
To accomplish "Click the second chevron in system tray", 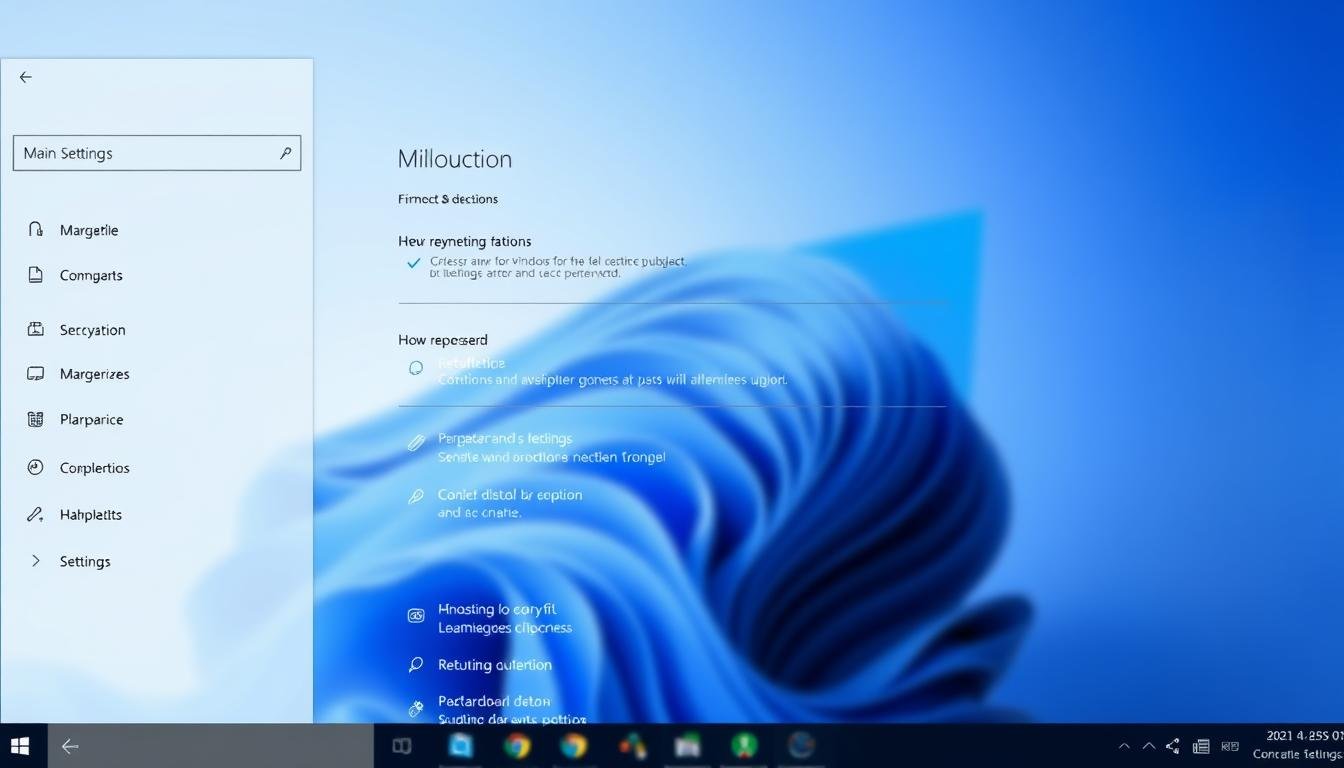I will point(1148,746).
